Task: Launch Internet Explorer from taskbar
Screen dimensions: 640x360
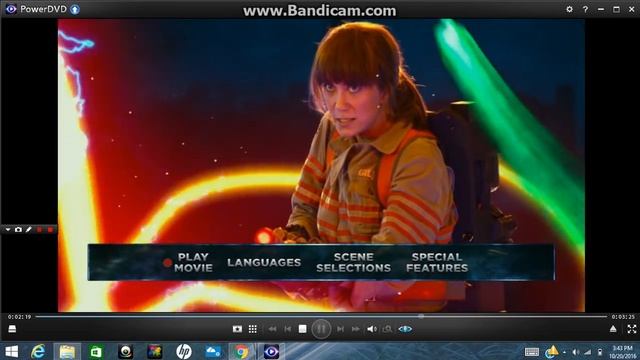Action: pyautogui.click(x=38, y=351)
